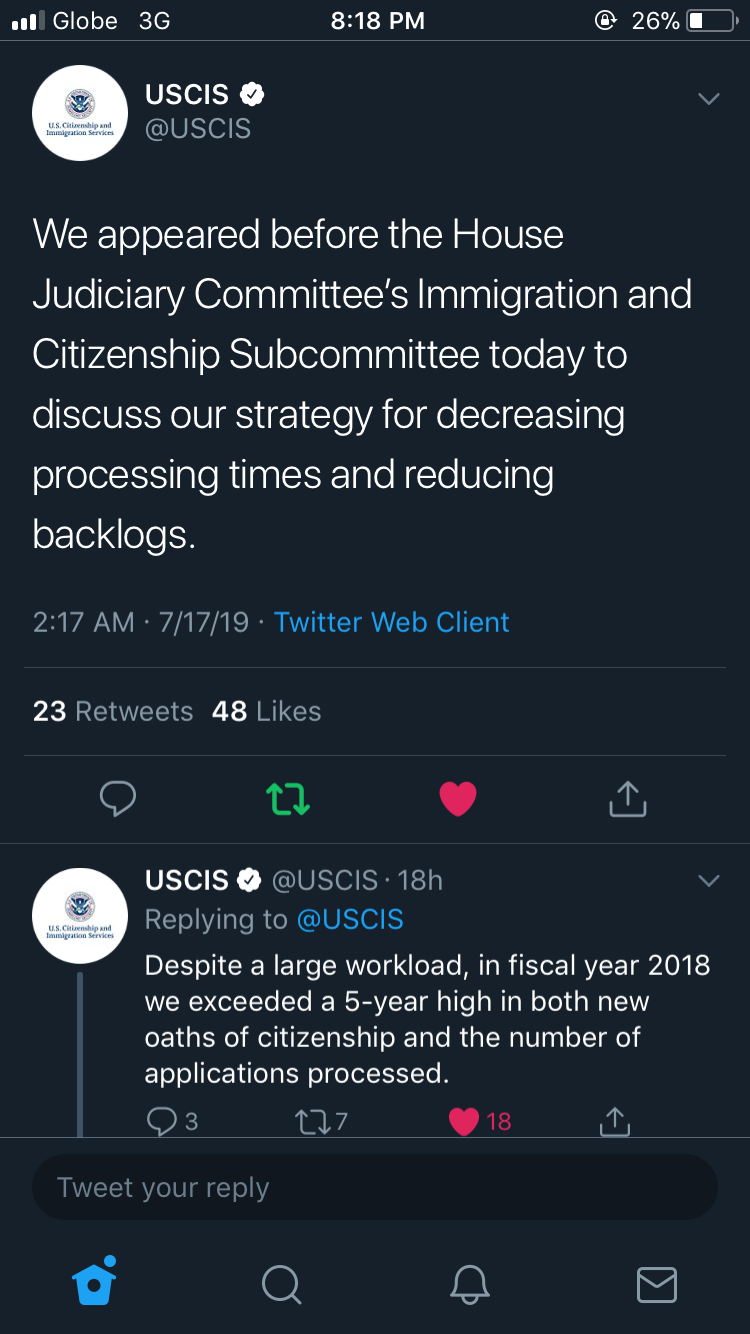Image resolution: width=750 pixels, height=1334 pixels.
Task: Open the Notifications bell tab
Action: pyautogui.click(x=469, y=1283)
